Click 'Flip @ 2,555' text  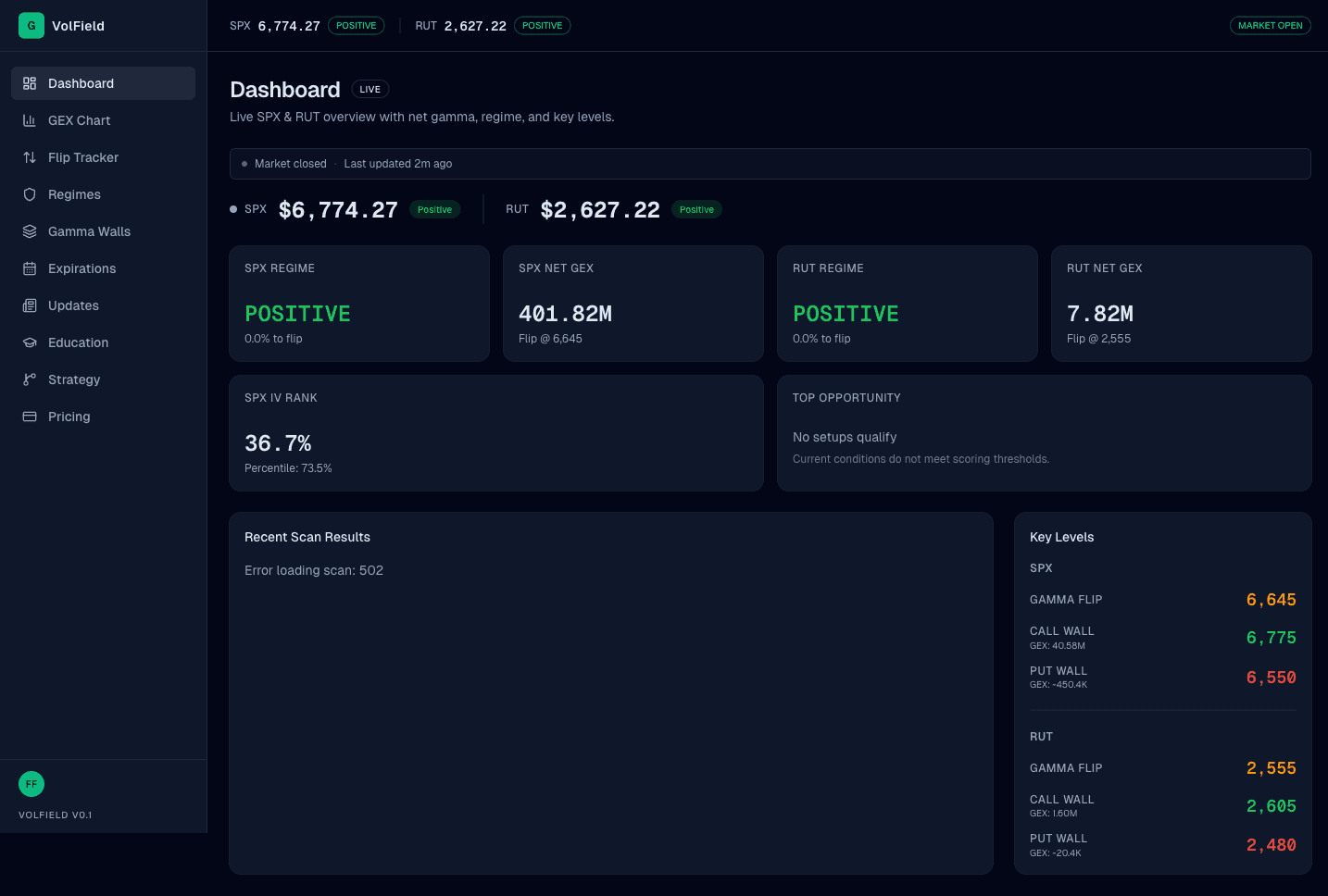[1098, 339]
